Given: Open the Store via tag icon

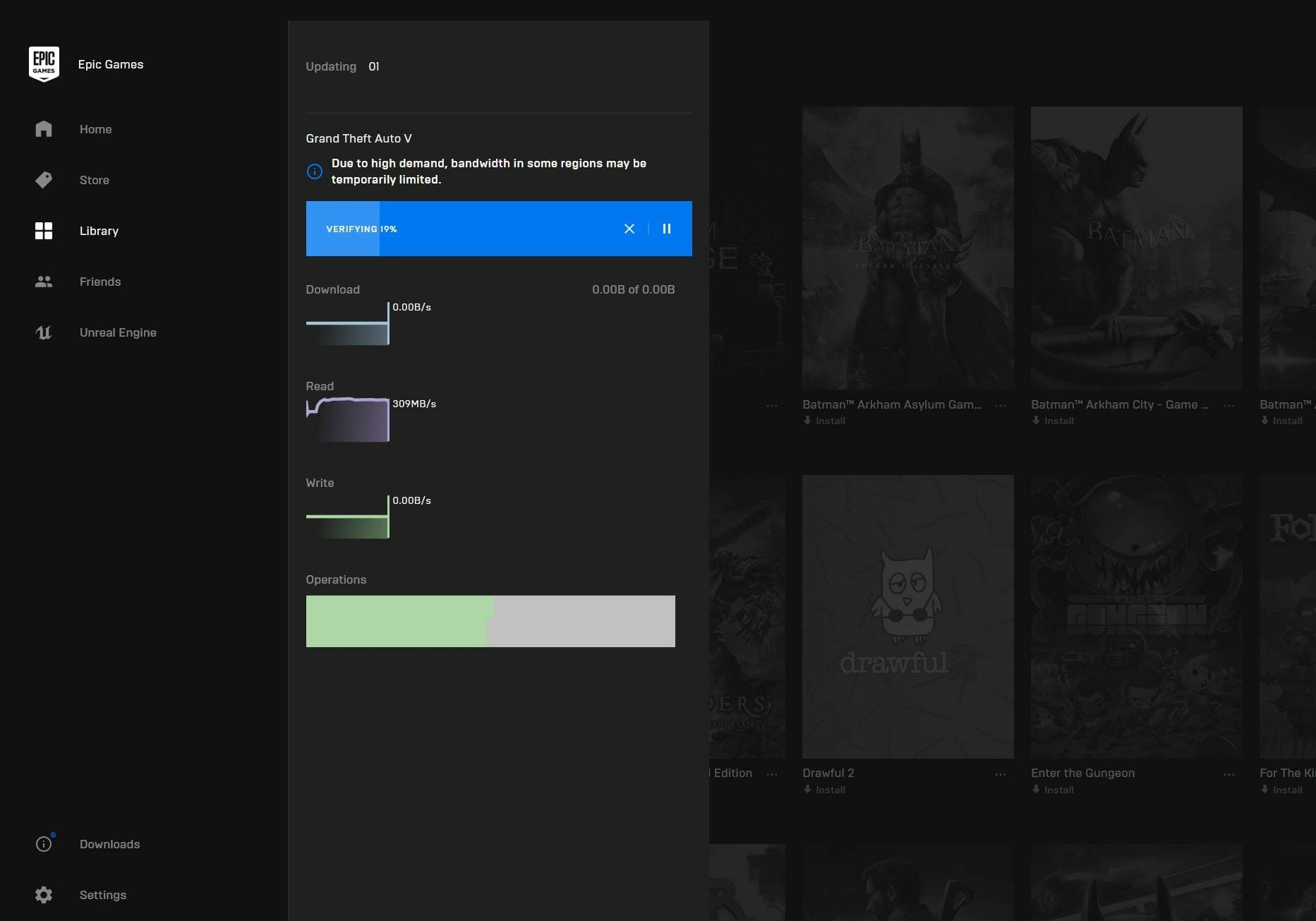Looking at the screenshot, I should pyautogui.click(x=44, y=180).
